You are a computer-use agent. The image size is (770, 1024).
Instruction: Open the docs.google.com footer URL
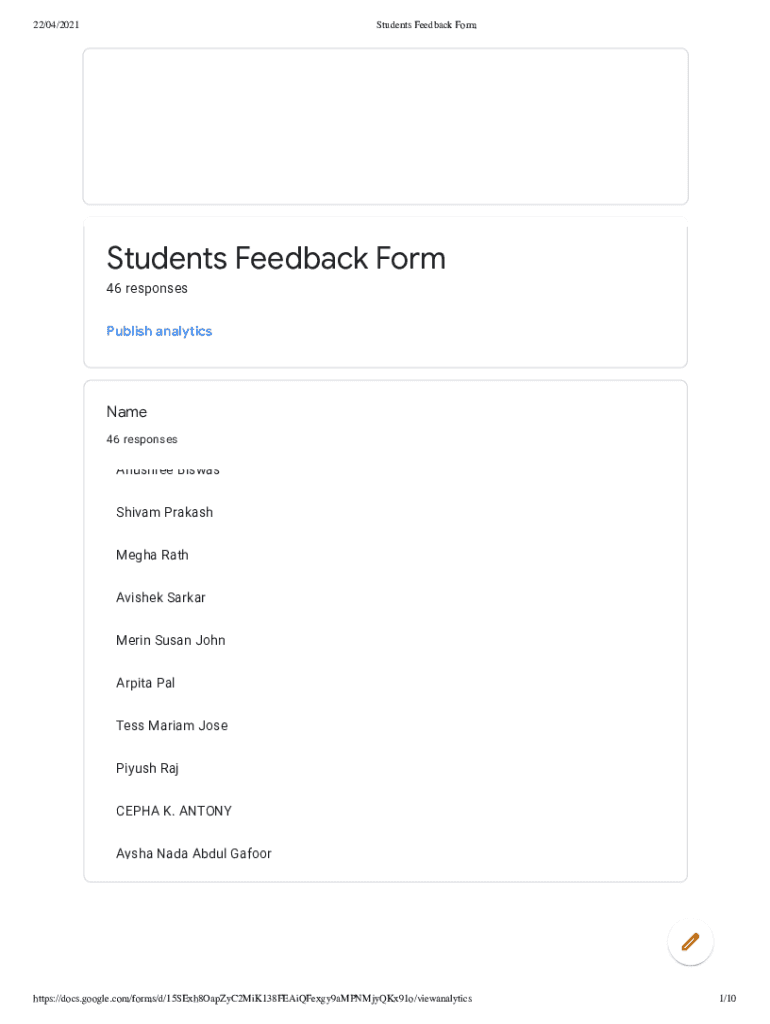(x=252, y=998)
